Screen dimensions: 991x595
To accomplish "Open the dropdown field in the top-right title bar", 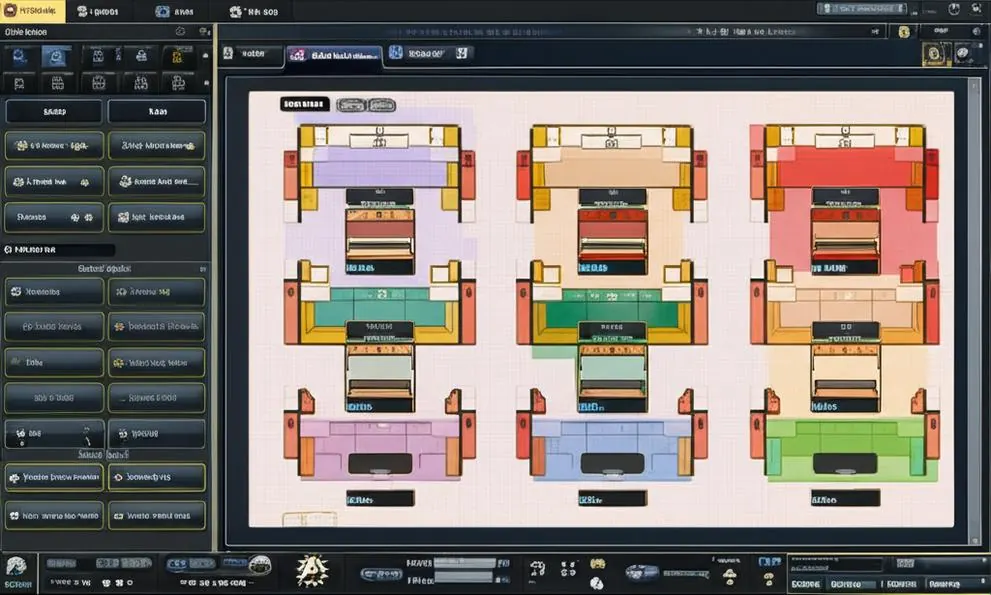I will pos(862,9).
